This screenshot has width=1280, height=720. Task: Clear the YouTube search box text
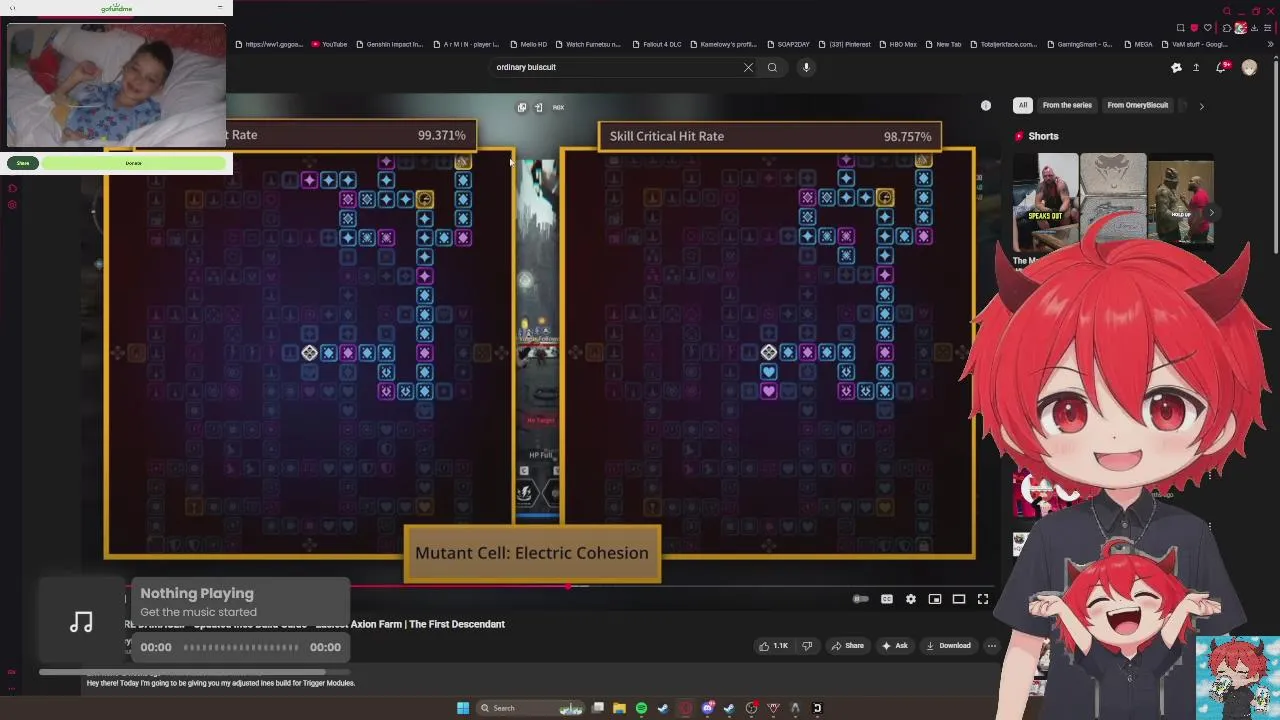click(748, 67)
